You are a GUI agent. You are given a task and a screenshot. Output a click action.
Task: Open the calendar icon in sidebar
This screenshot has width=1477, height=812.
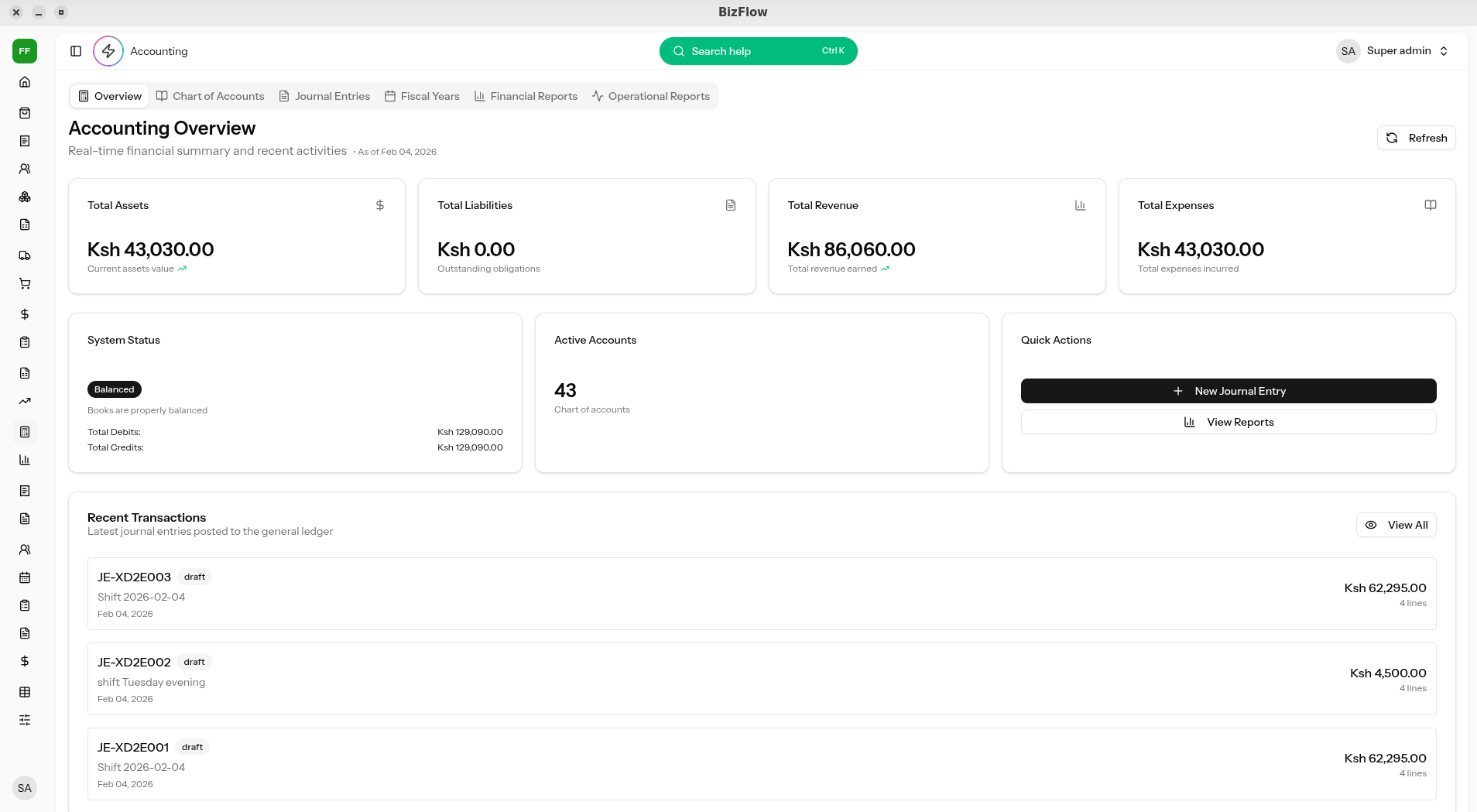pyautogui.click(x=25, y=577)
